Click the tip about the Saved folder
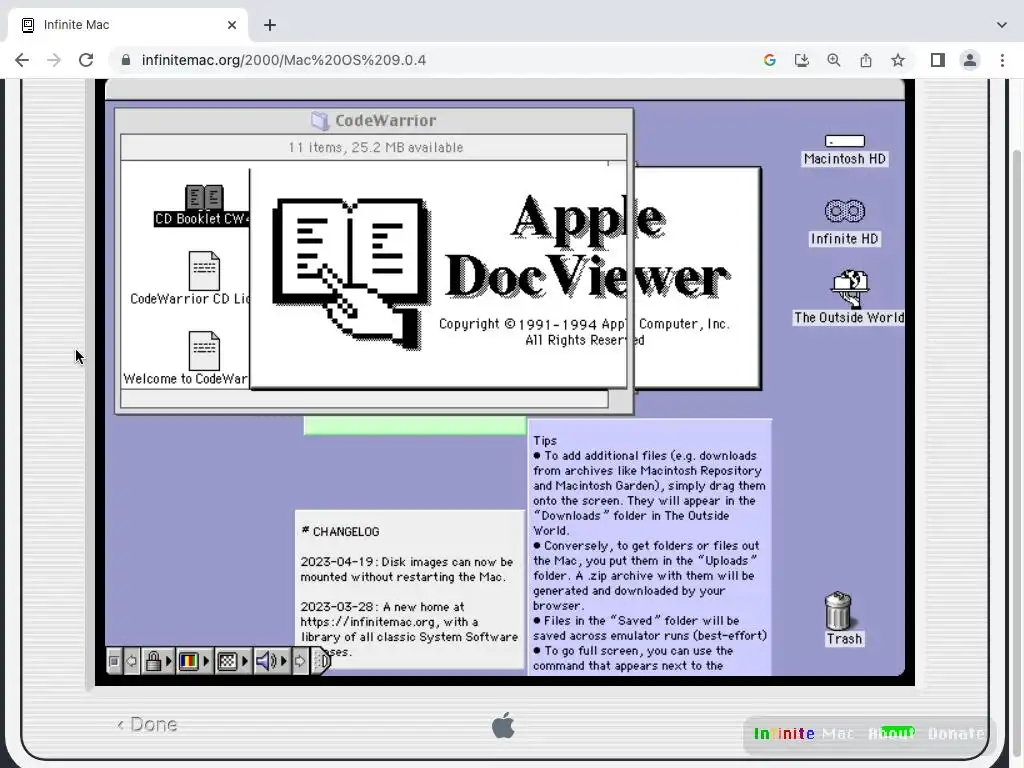The width and height of the screenshot is (1024, 768). coord(650,628)
